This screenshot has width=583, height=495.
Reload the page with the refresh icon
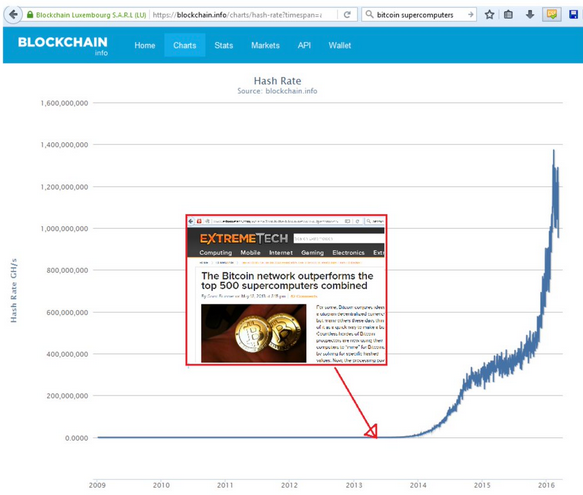[347, 15]
